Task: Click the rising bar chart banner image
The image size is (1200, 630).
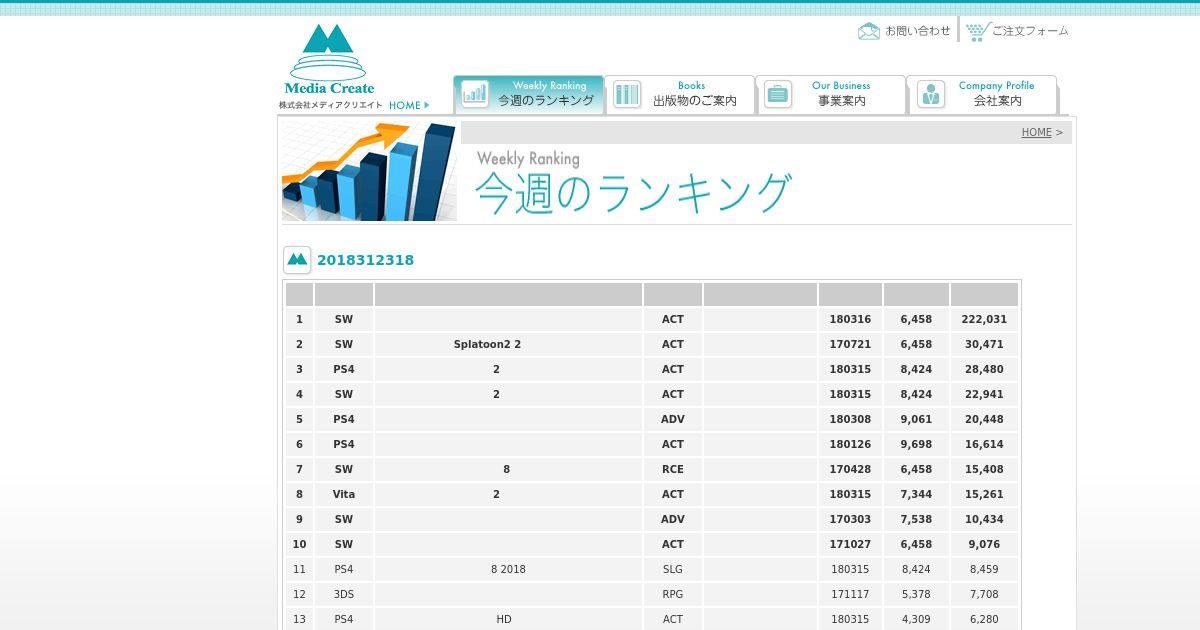Action: coord(369,171)
